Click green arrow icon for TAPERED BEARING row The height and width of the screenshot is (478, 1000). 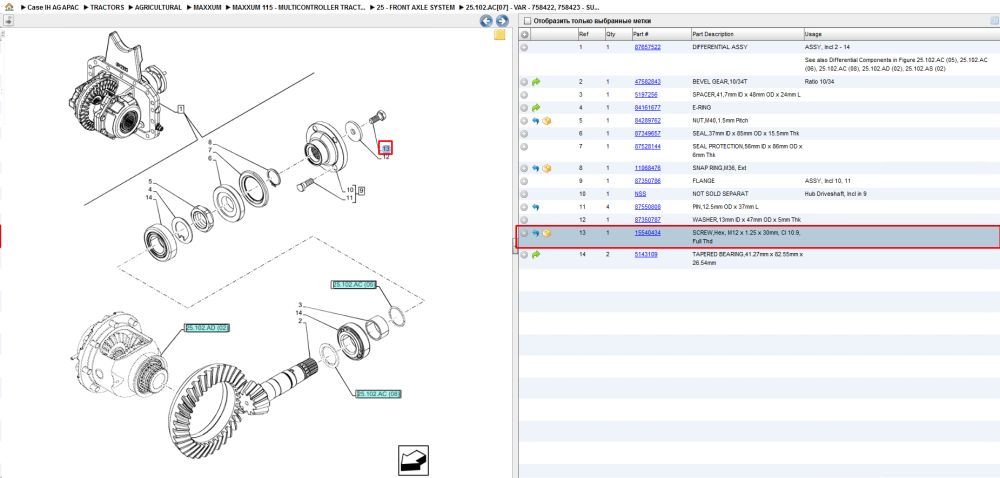(536, 255)
